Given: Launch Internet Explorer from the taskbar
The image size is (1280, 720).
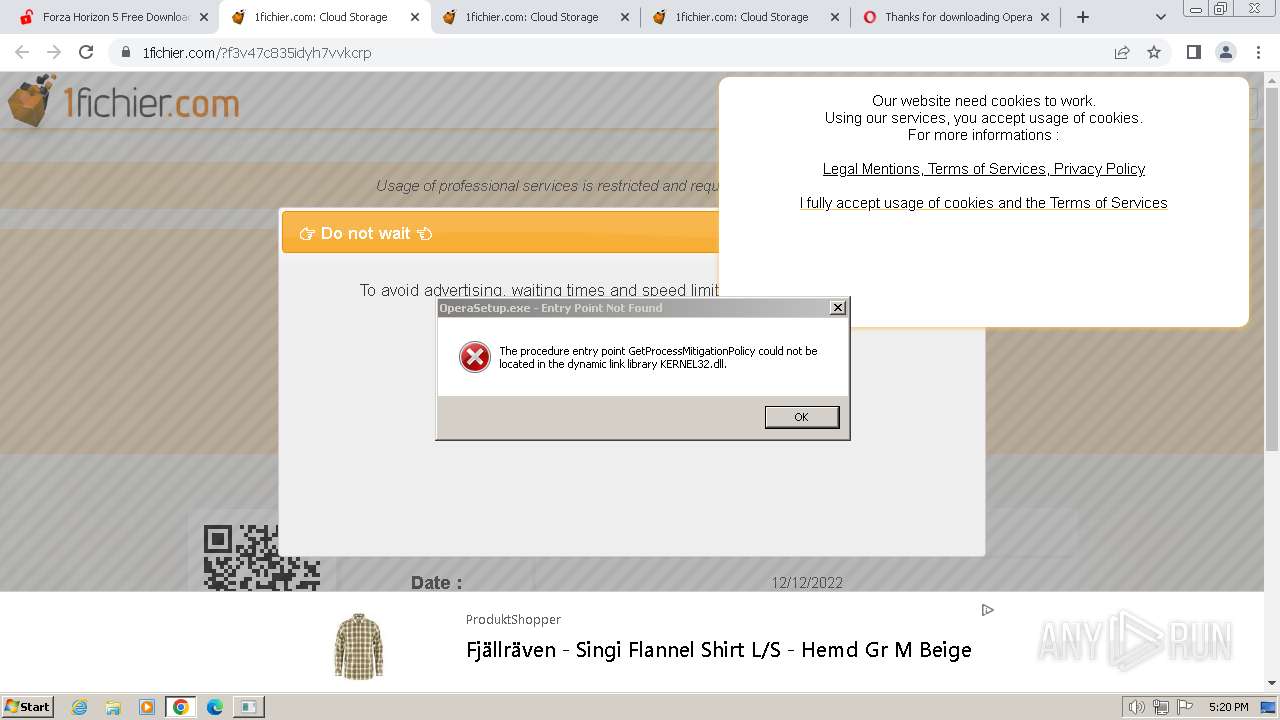Looking at the screenshot, I should point(80,707).
